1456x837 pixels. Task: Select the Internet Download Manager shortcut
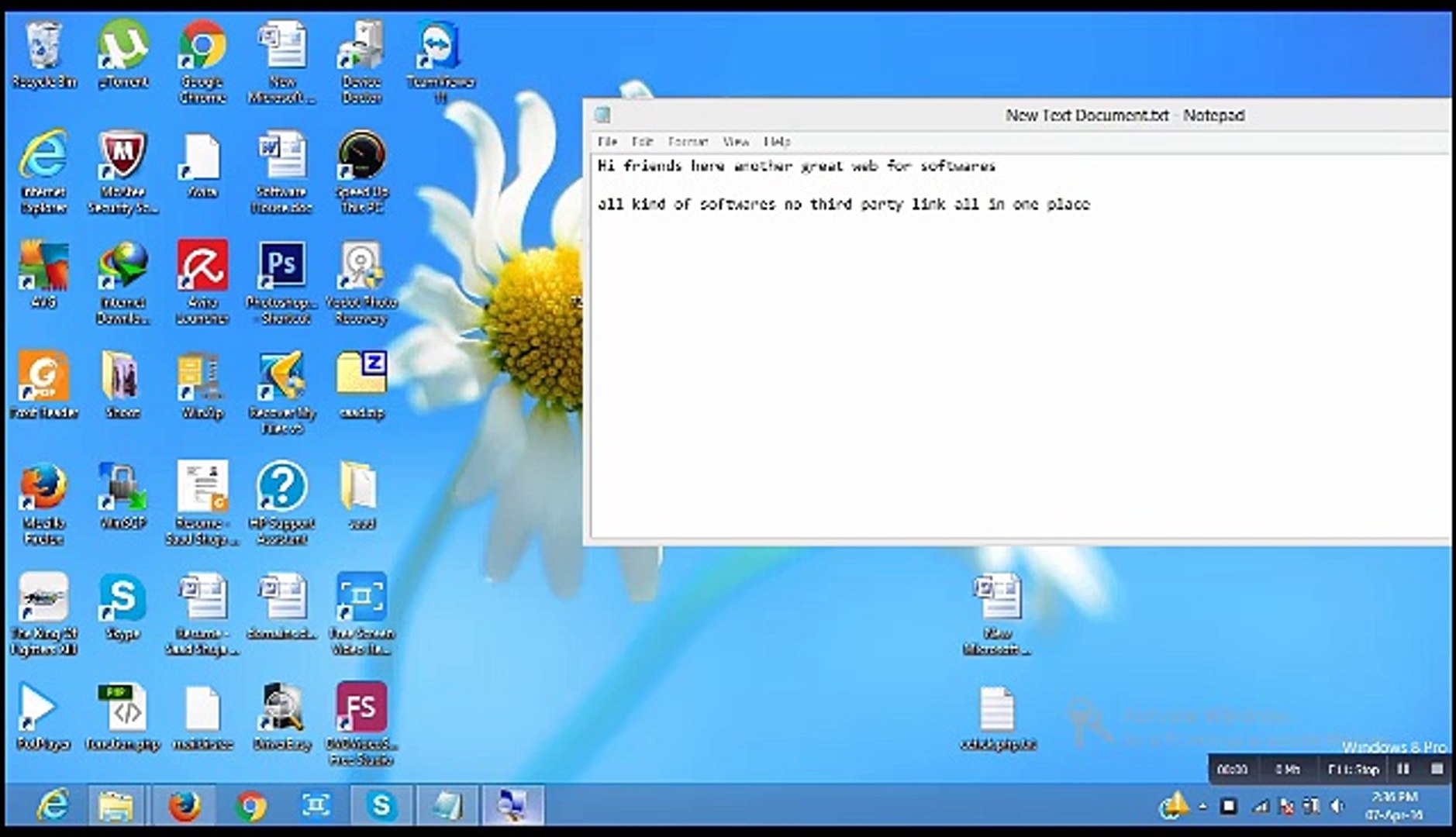coord(123,282)
